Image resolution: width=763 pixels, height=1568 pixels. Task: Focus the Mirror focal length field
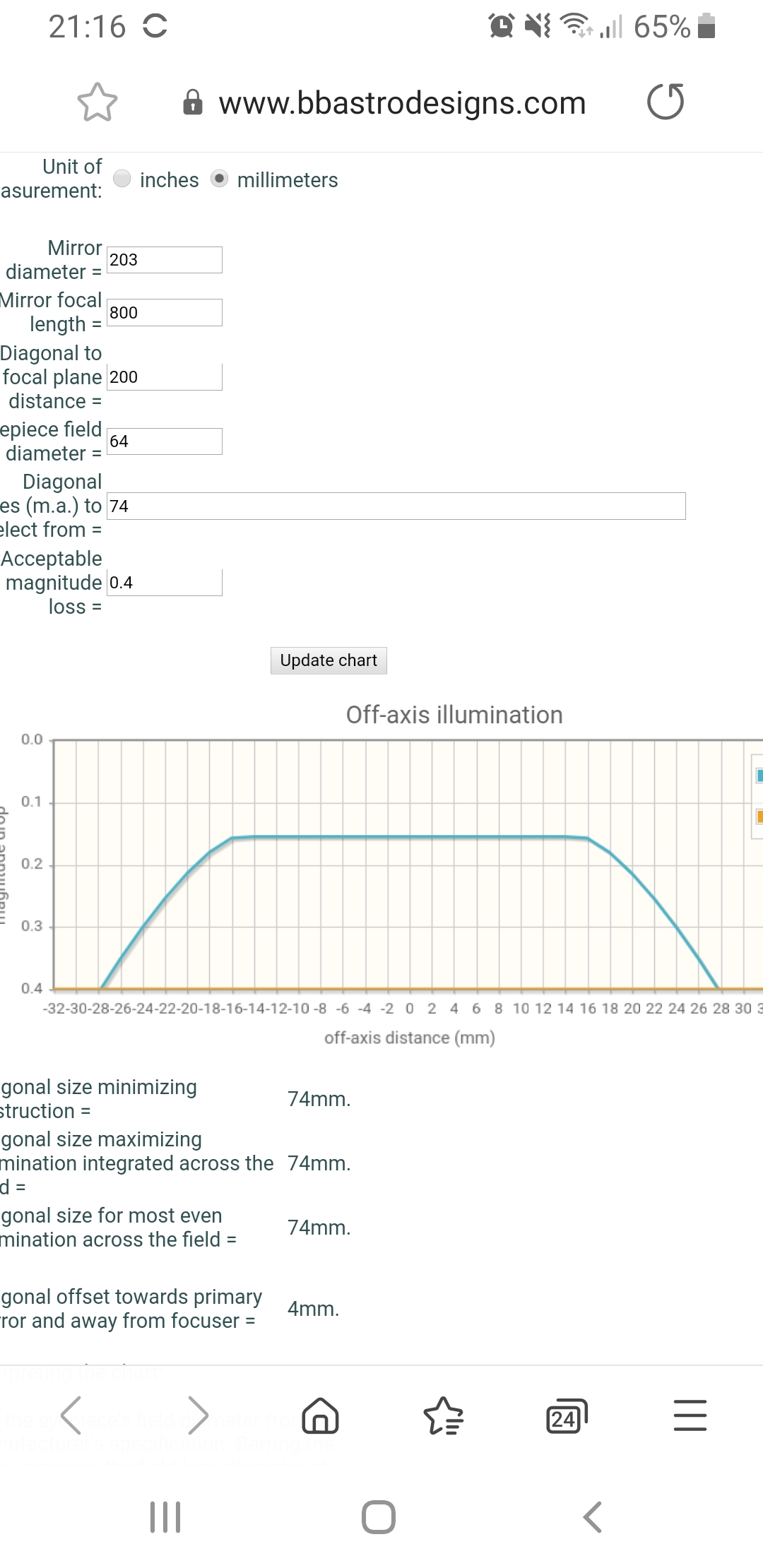point(164,312)
